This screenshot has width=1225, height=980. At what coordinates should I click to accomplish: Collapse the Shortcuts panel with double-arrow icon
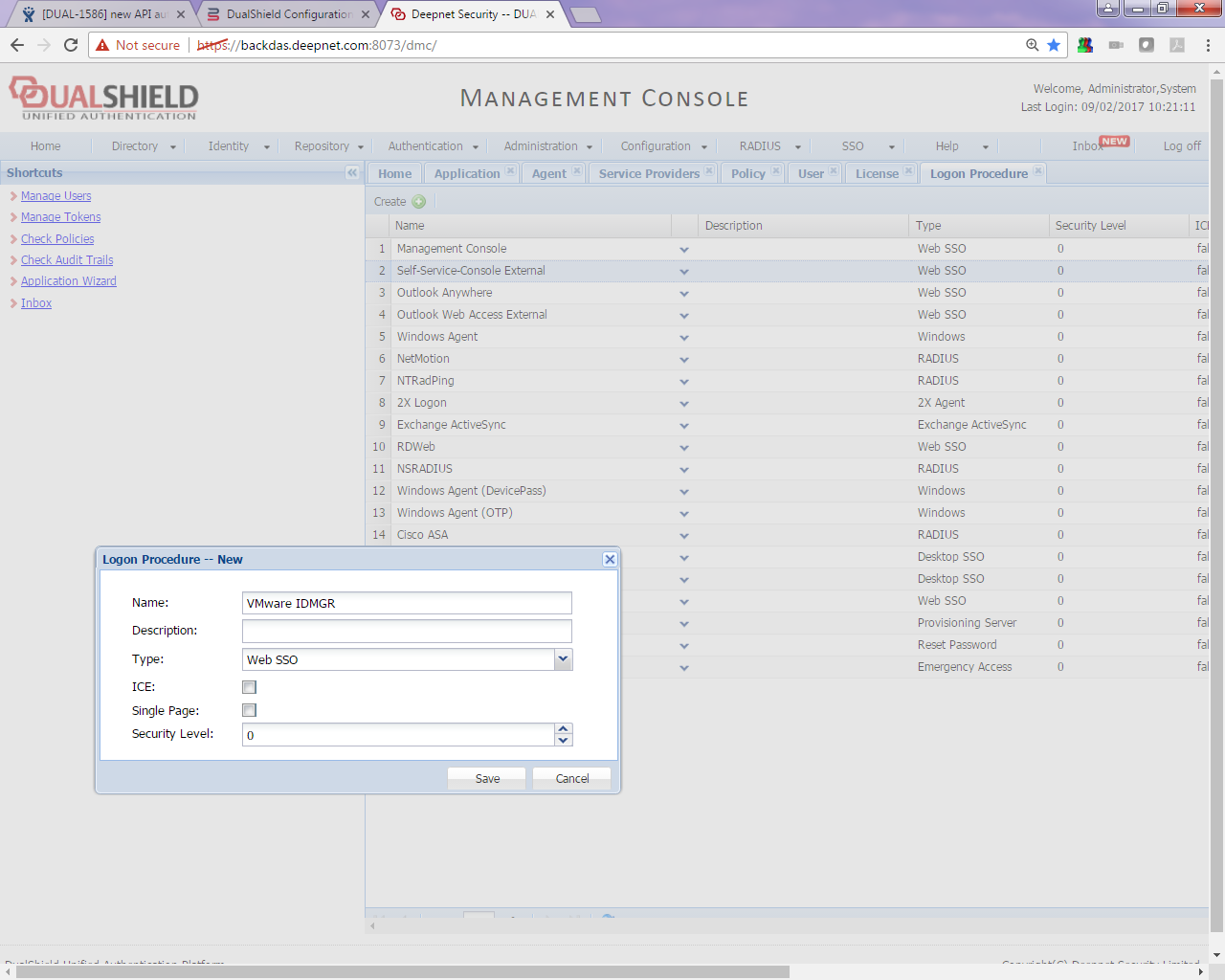[352, 173]
